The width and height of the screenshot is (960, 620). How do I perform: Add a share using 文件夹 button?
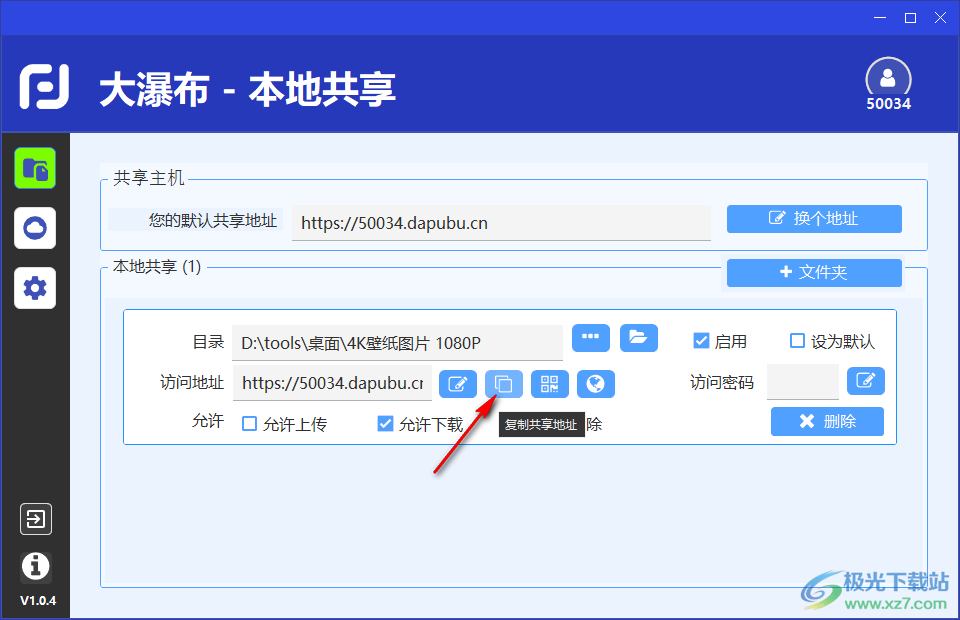point(814,272)
